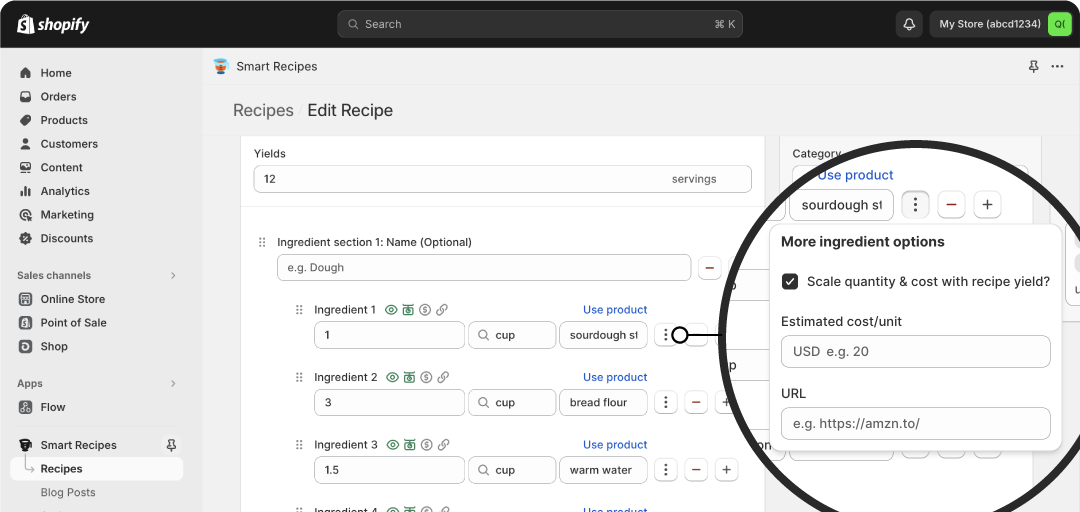The width and height of the screenshot is (1080, 512).
Task: Click the Ingredient 1 dollar cost icon
Action: [425, 310]
